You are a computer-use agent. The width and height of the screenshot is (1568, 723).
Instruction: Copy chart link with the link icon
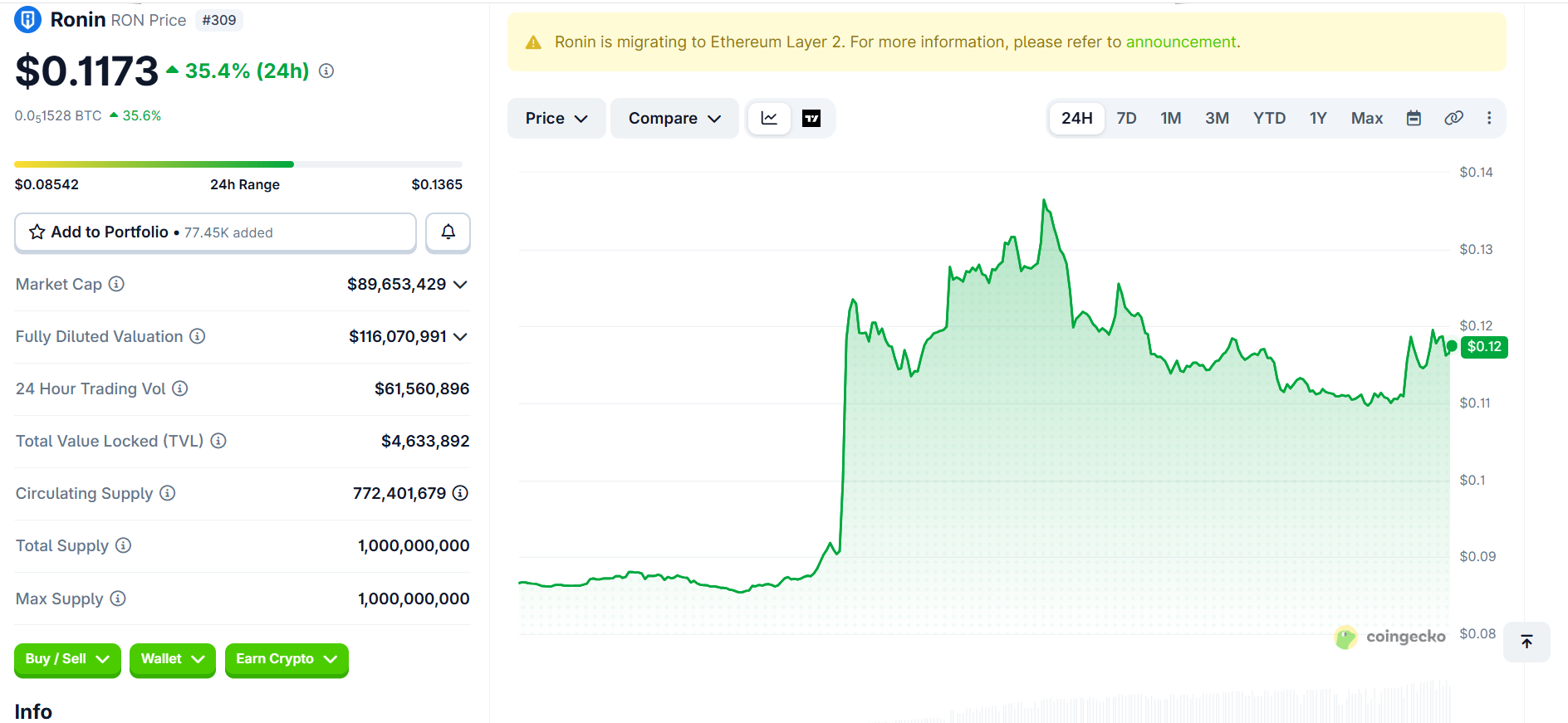[1453, 118]
